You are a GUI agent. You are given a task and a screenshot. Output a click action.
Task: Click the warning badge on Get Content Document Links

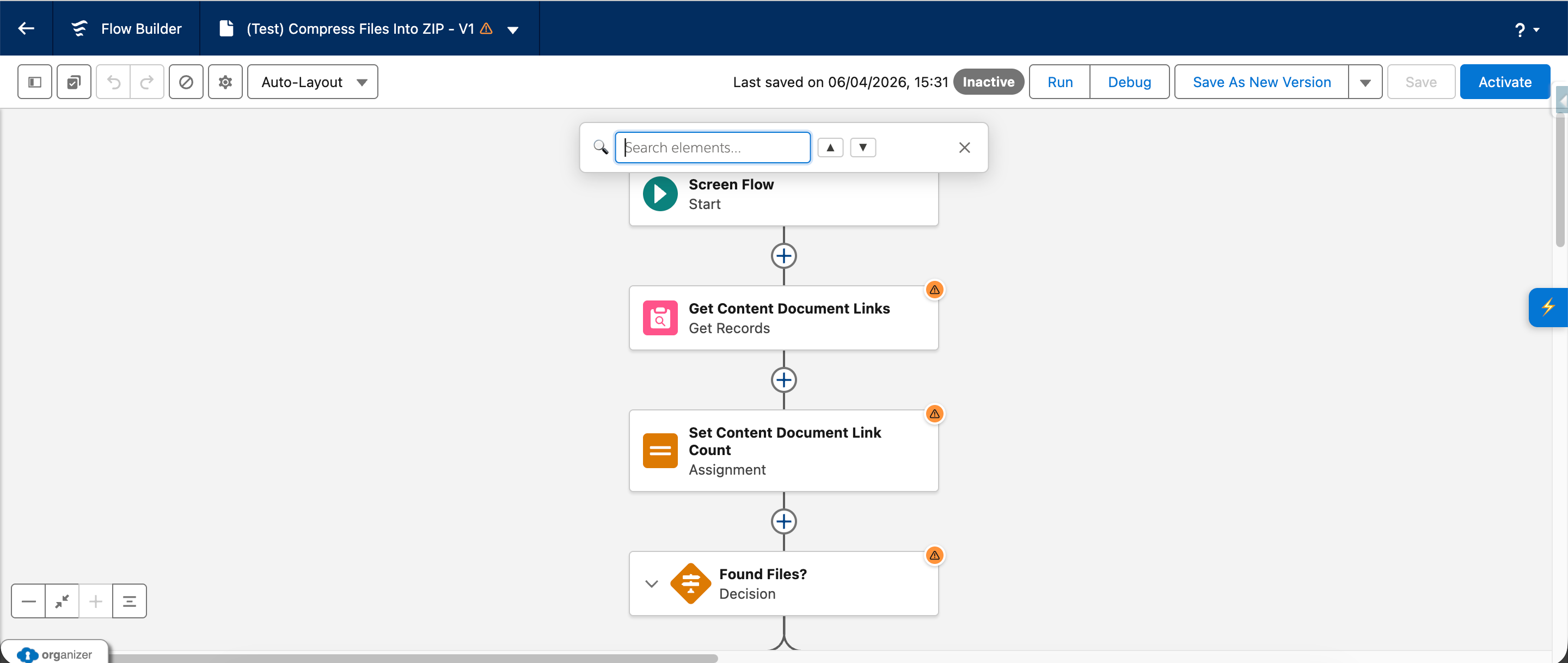[934, 289]
